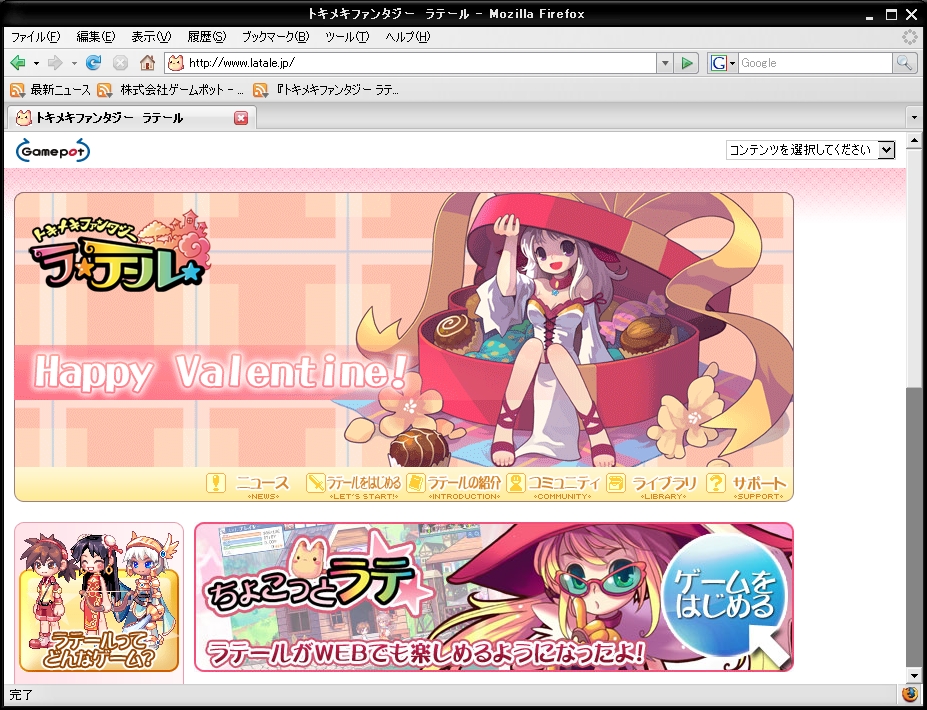Click the scrollbar down arrow
This screenshot has width=927, height=710.
click(x=914, y=675)
